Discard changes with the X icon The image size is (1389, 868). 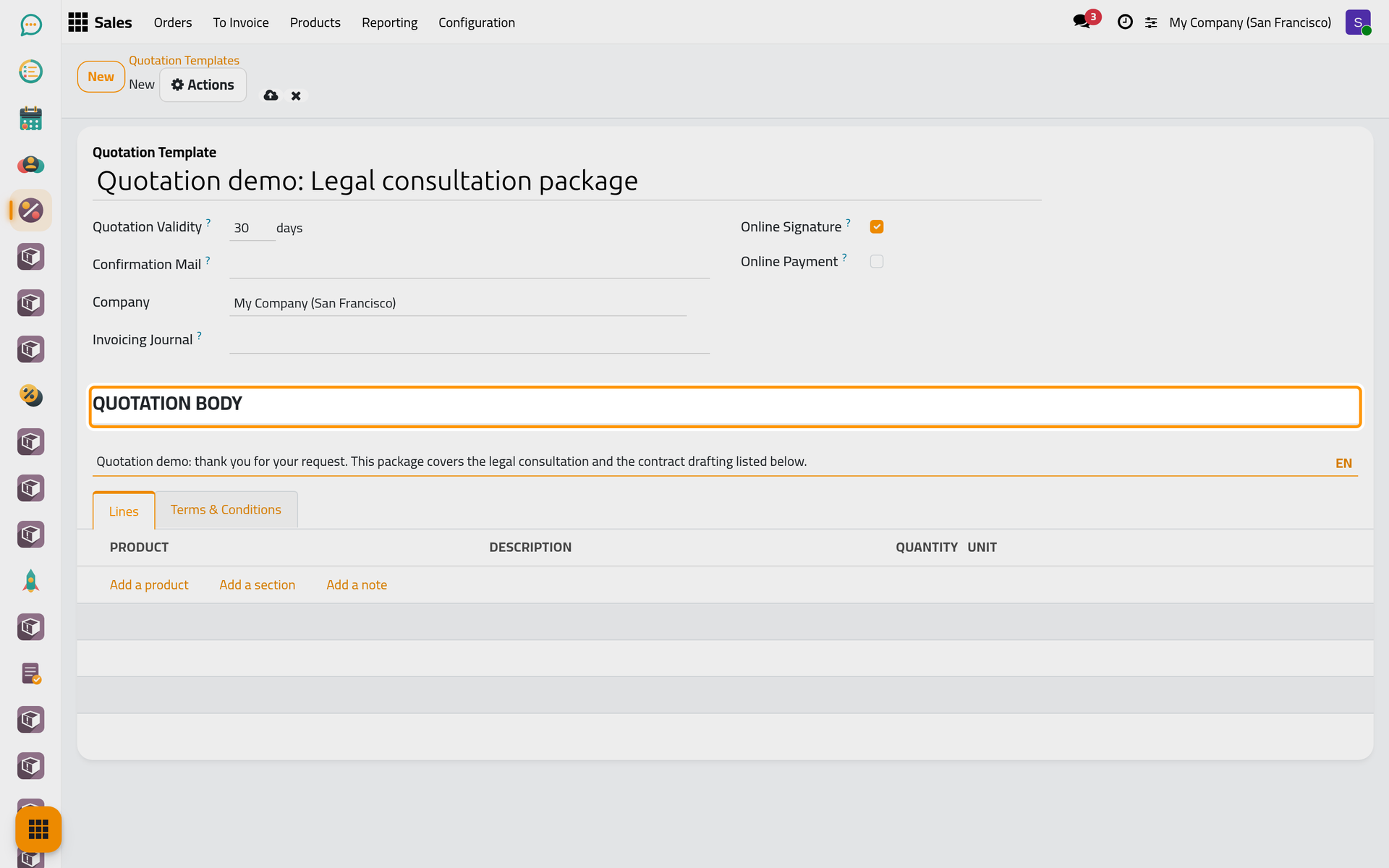pyautogui.click(x=296, y=95)
